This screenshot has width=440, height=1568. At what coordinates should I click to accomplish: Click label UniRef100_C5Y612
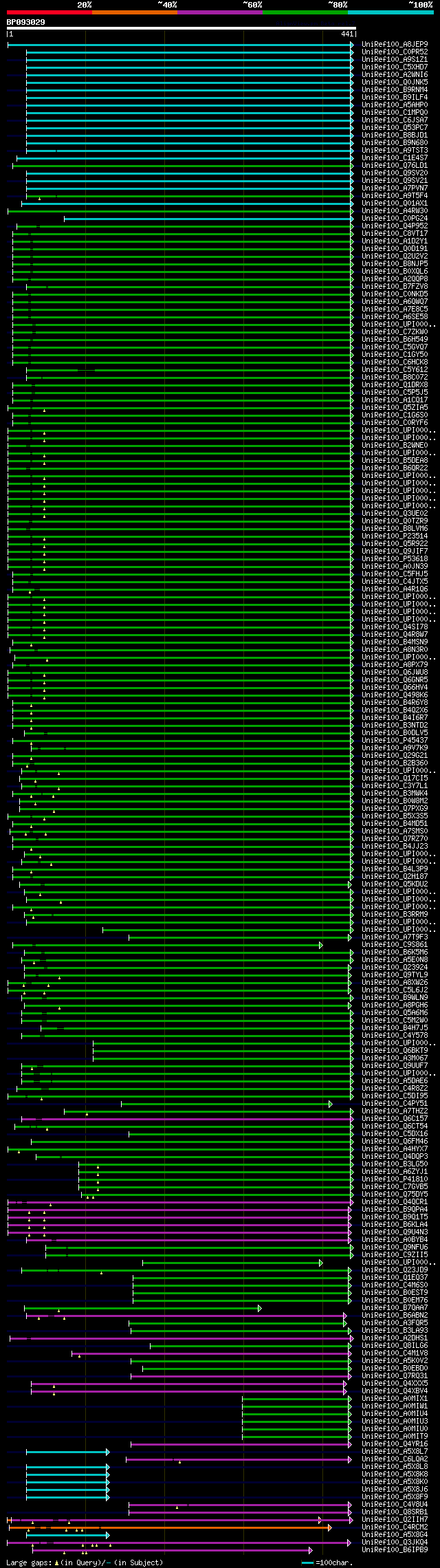[x=395, y=370]
